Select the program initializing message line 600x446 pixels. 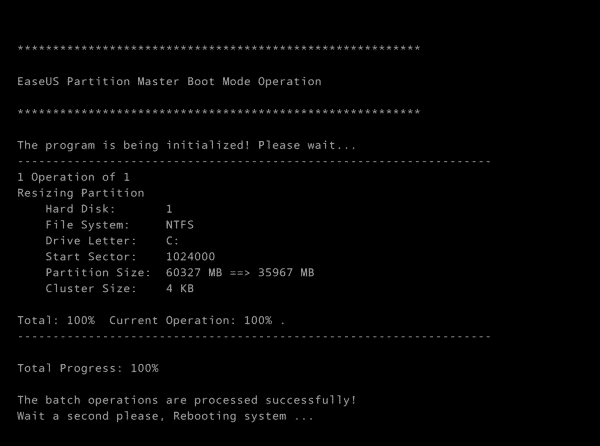(x=187, y=145)
